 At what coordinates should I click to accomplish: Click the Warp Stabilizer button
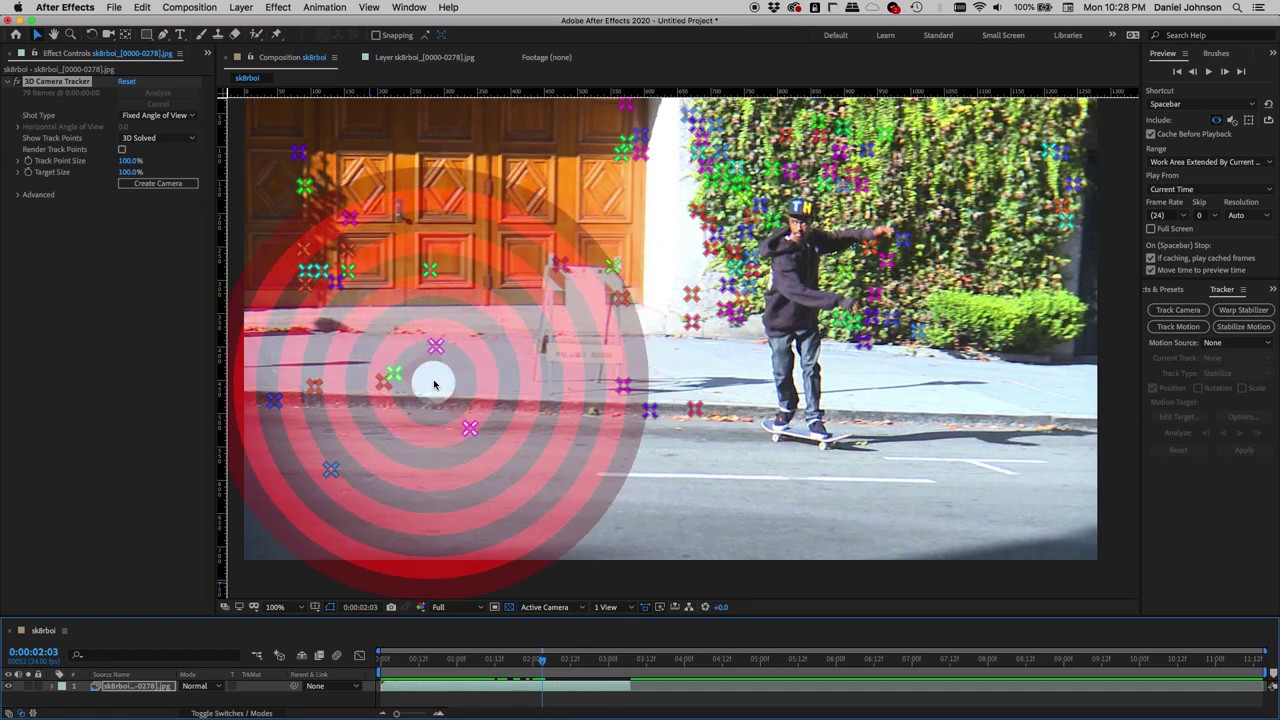point(1243,310)
